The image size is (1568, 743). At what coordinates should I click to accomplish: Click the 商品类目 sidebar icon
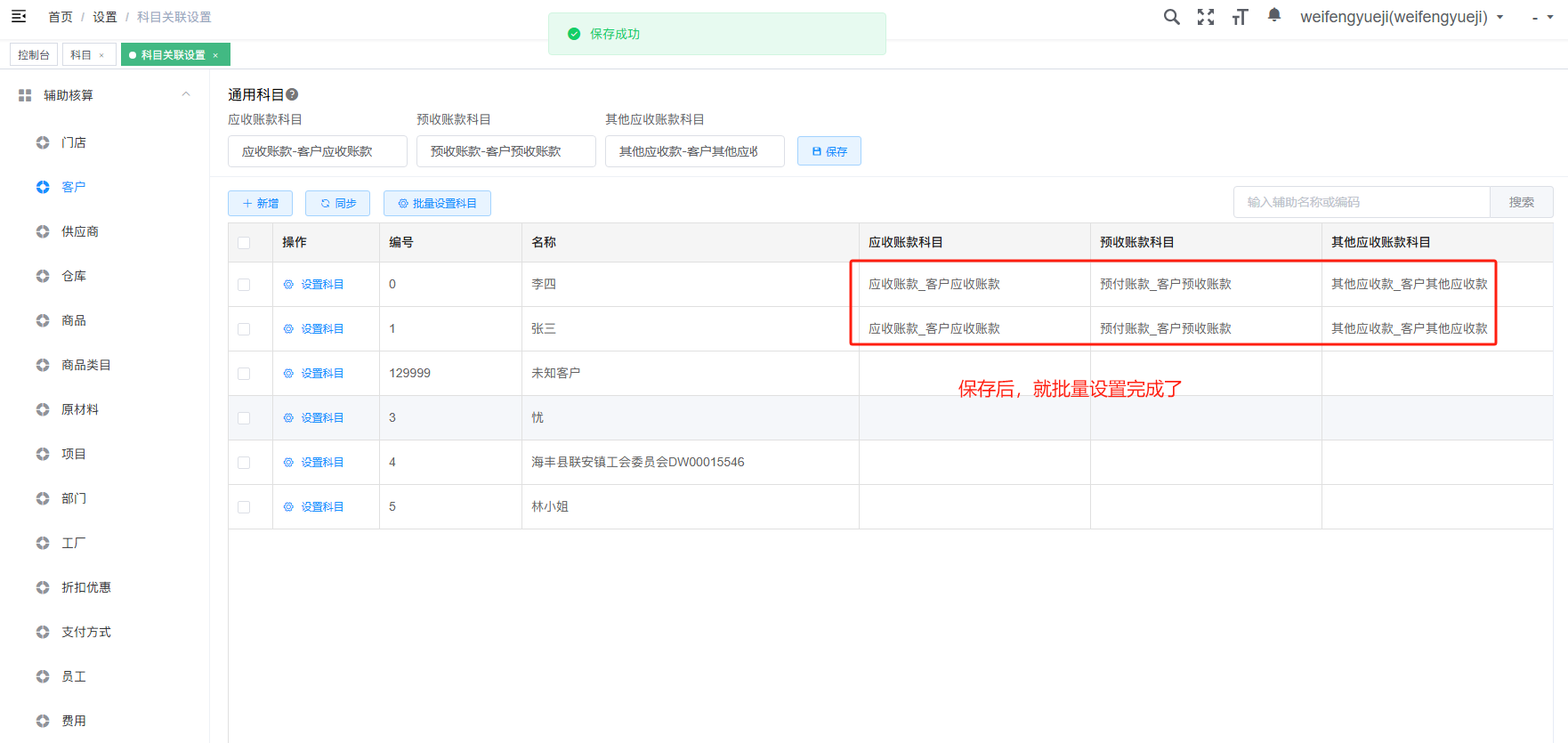coord(43,365)
